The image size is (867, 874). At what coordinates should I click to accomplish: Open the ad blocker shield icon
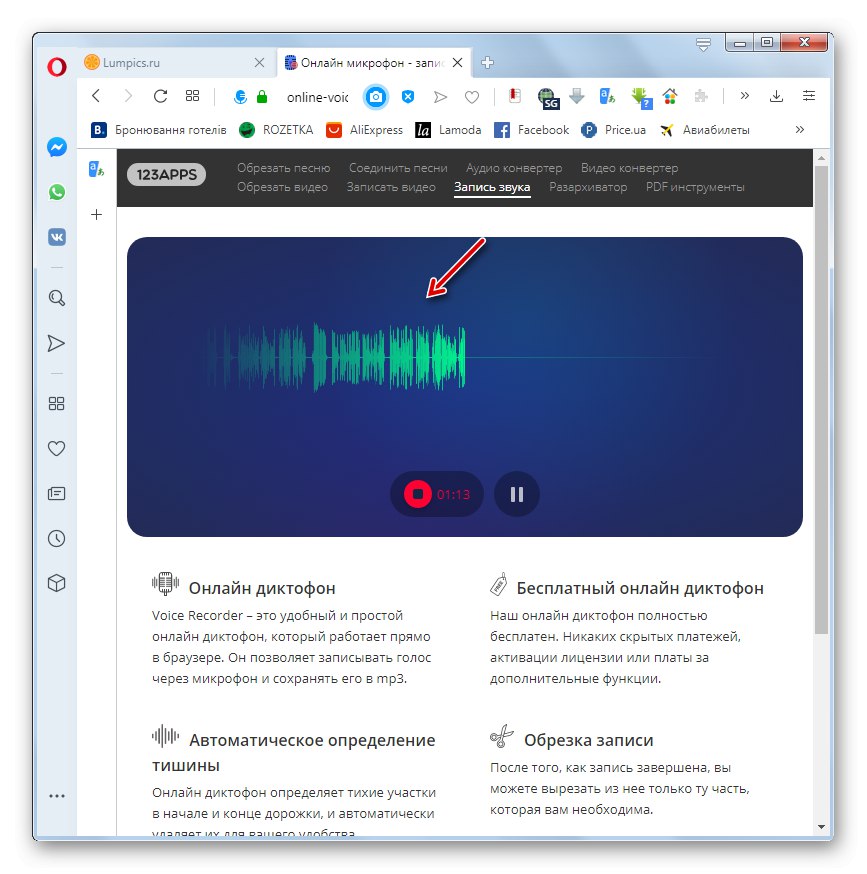click(408, 97)
